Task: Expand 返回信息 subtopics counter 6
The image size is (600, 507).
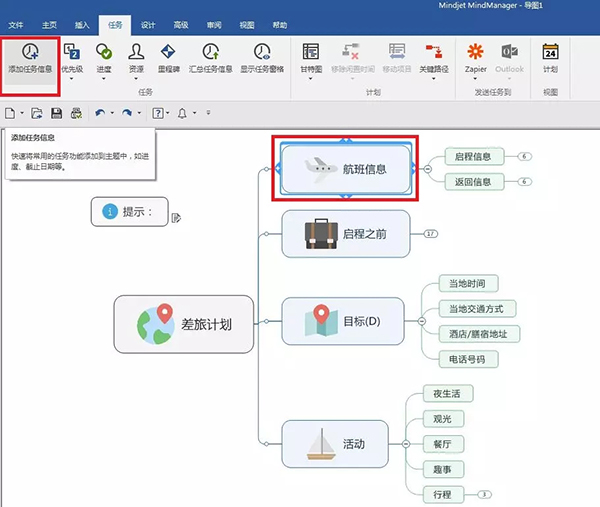Action: [525, 182]
